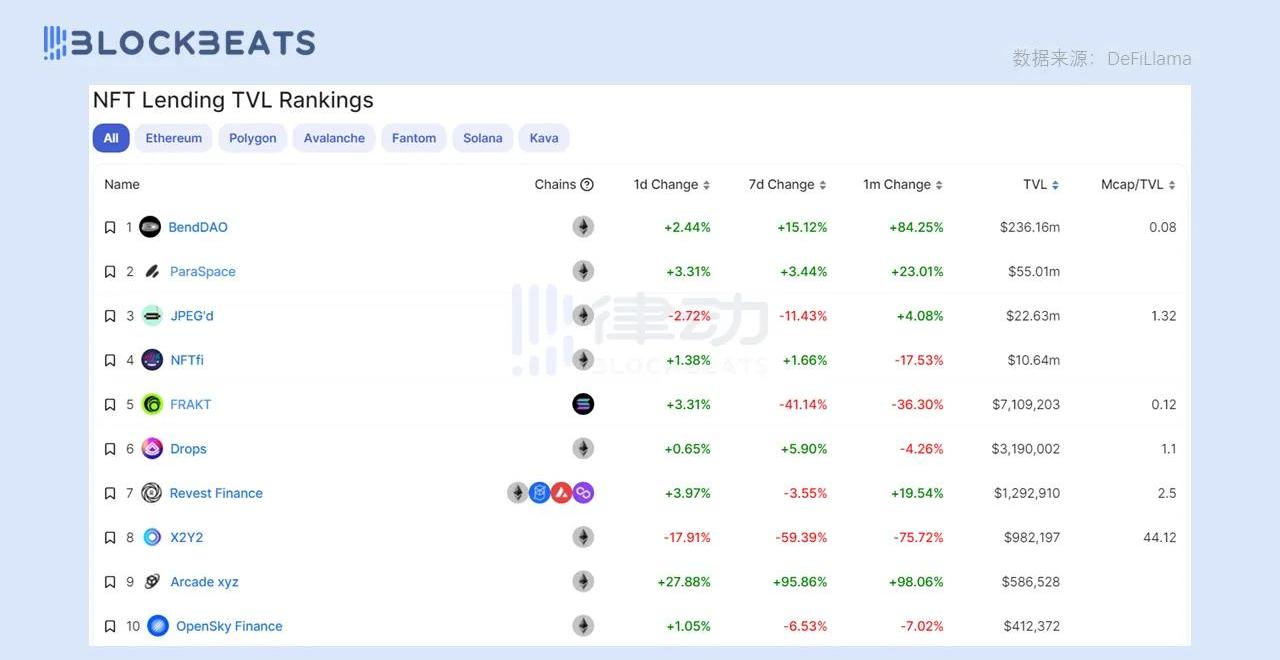The image size is (1280, 660).
Task: Click the BendDAO protocol logo icon
Action: point(150,227)
